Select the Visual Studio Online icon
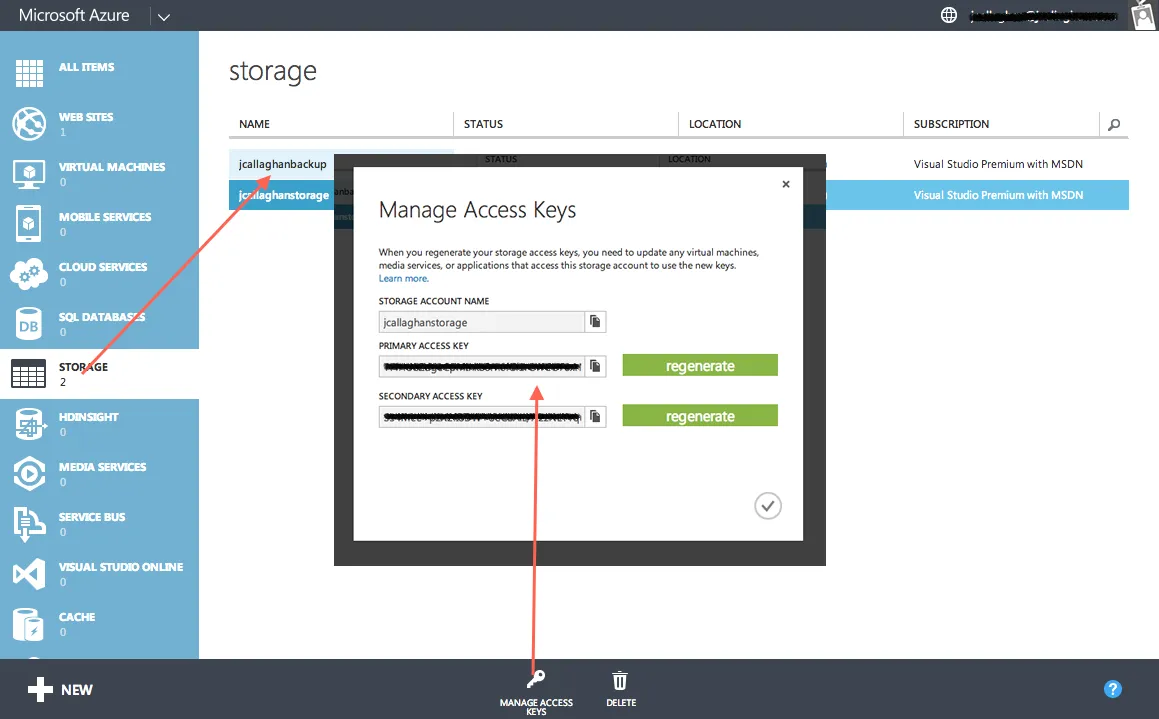This screenshot has height=719, width=1159. [29, 574]
